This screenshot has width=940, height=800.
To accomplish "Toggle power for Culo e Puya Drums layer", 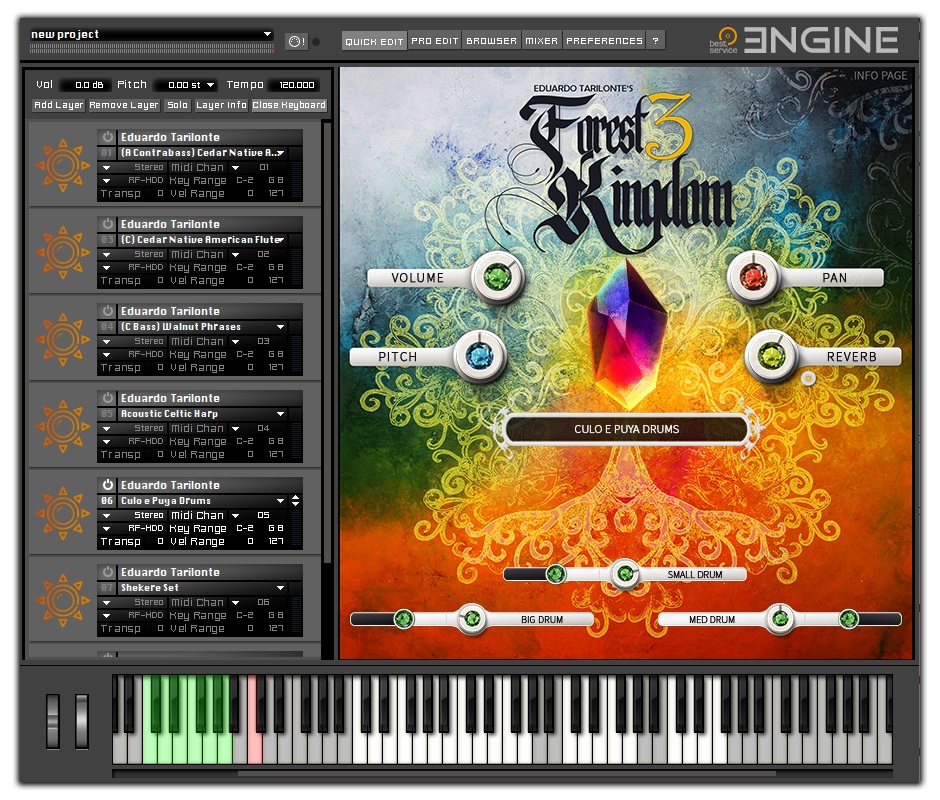I will 107,485.
